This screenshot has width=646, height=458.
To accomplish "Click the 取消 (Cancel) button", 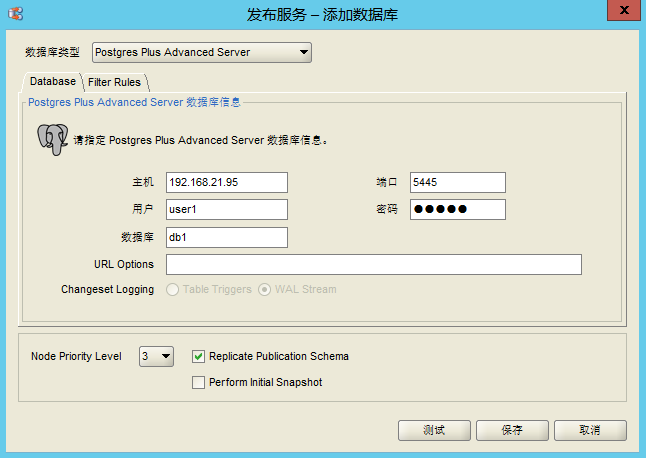I will pyautogui.click(x=590, y=430).
